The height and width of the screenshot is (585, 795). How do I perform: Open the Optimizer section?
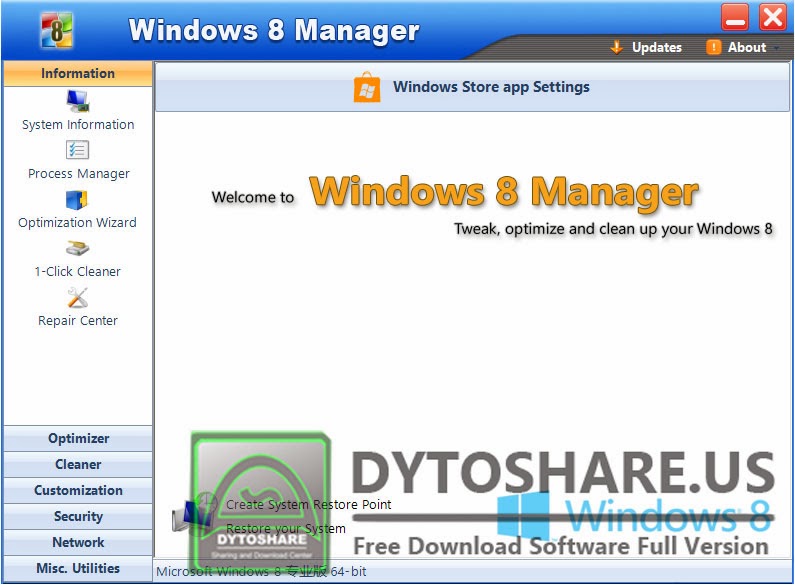pos(78,438)
